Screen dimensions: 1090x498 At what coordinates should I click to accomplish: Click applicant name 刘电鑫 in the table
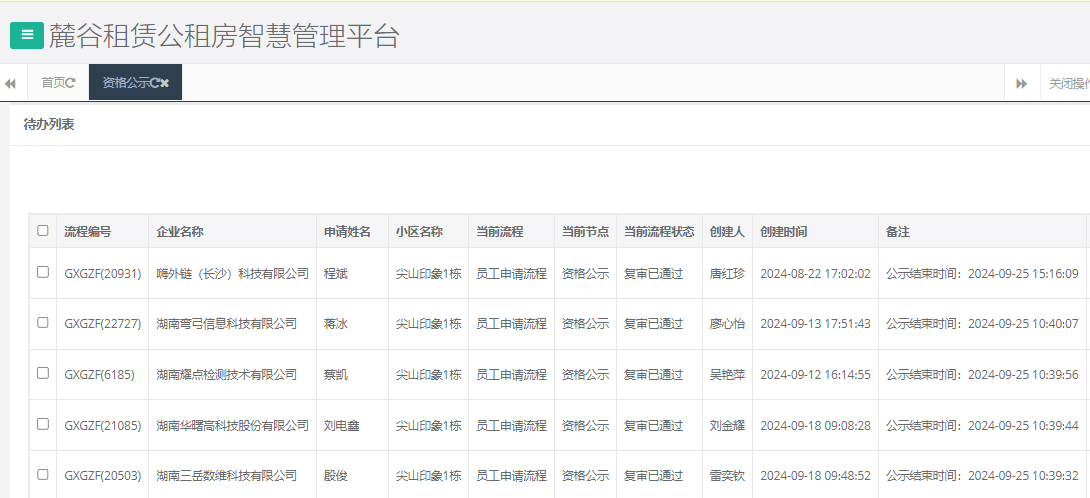point(341,425)
